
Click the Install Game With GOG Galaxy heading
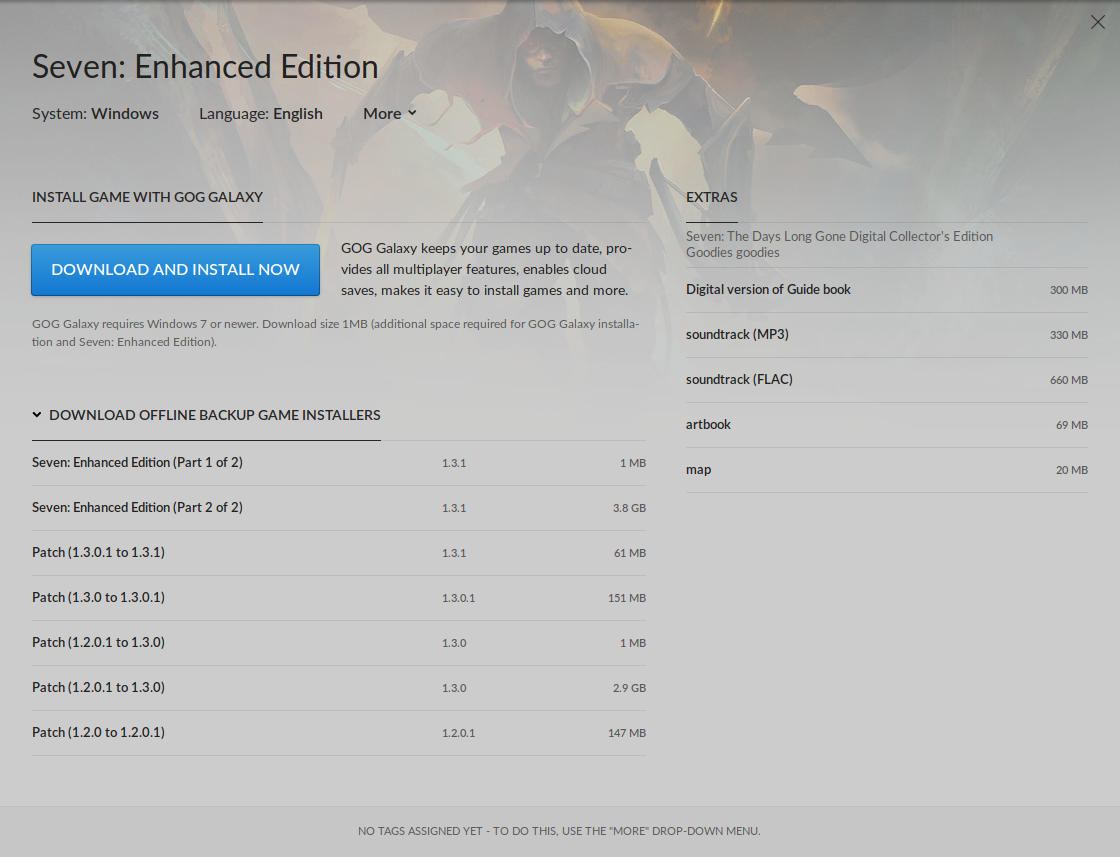147,197
